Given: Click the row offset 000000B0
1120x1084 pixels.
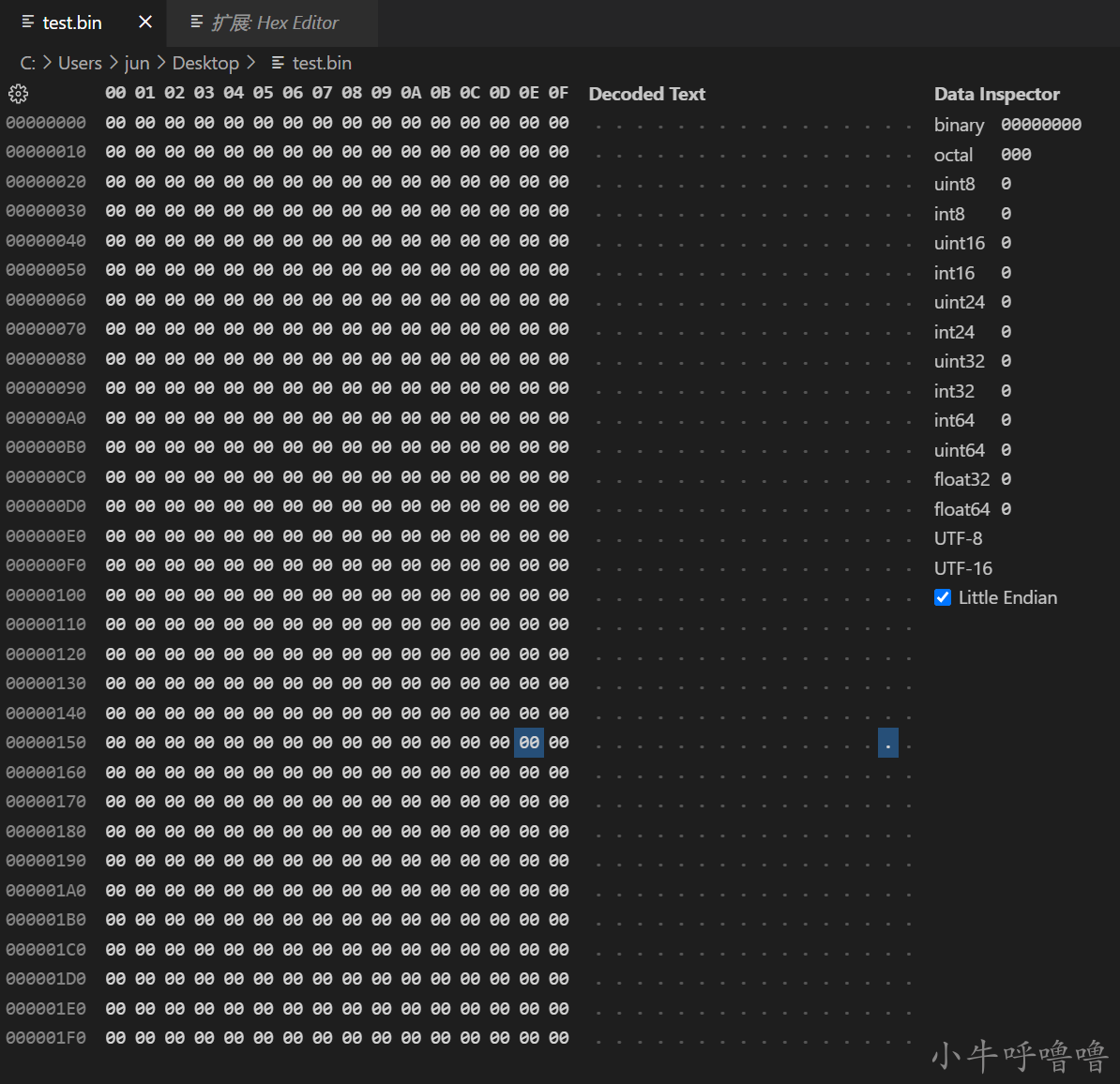Looking at the screenshot, I should 46,447.
